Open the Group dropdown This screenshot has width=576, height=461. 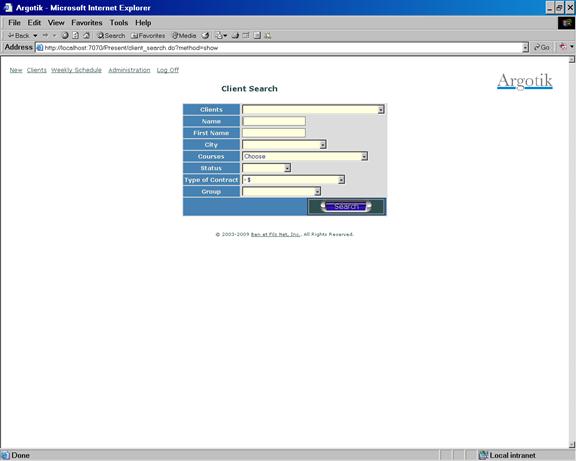[x=281, y=192]
